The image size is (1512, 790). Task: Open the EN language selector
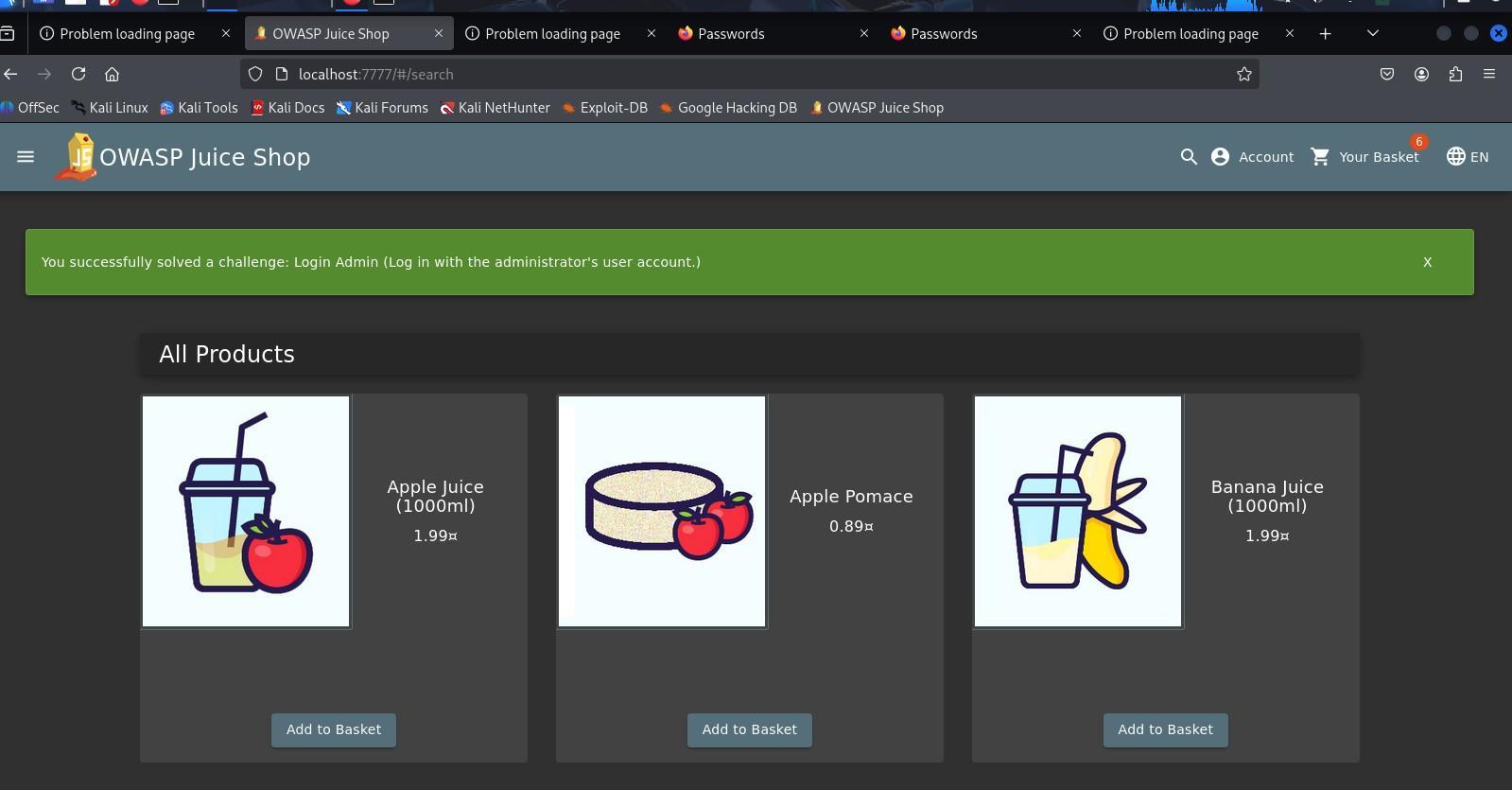[x=1468, y=157]
